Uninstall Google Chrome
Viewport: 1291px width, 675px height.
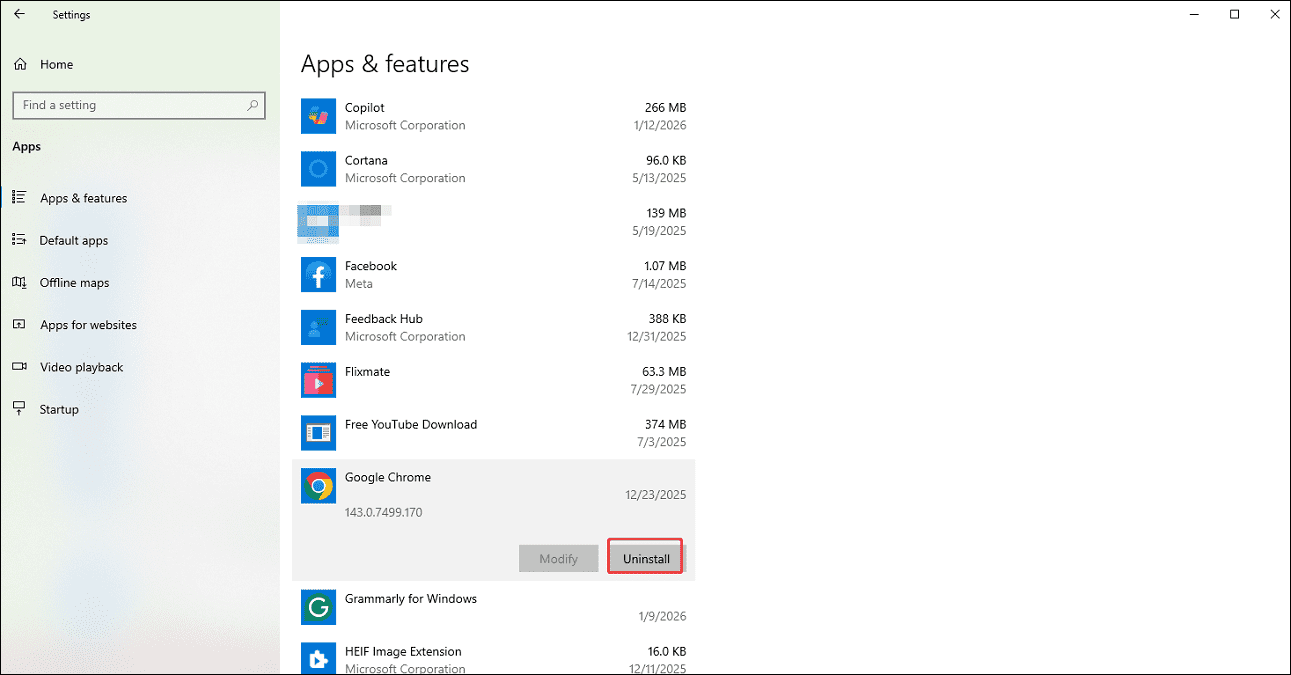644,557
